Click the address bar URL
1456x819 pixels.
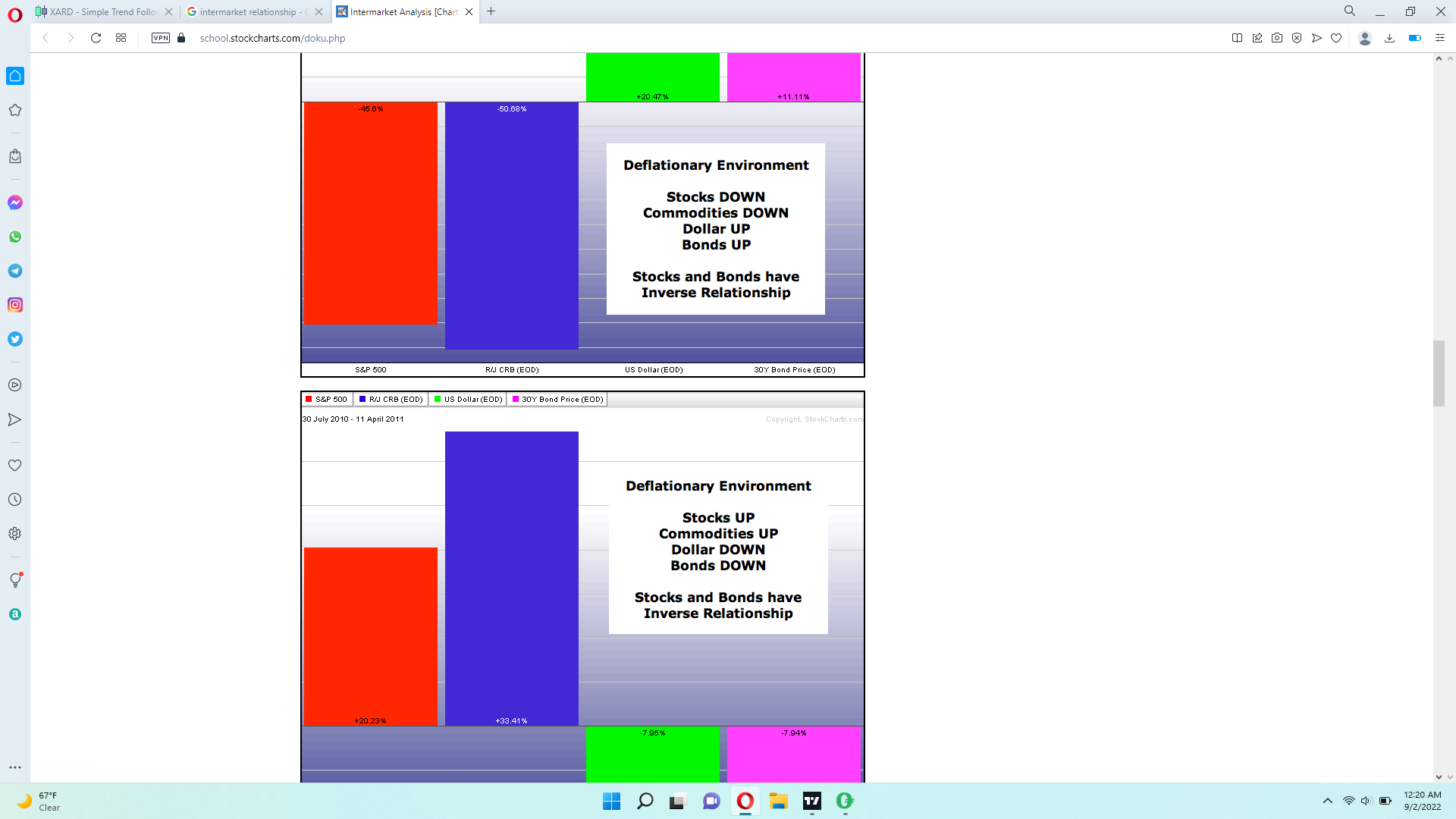click(272, 38)
